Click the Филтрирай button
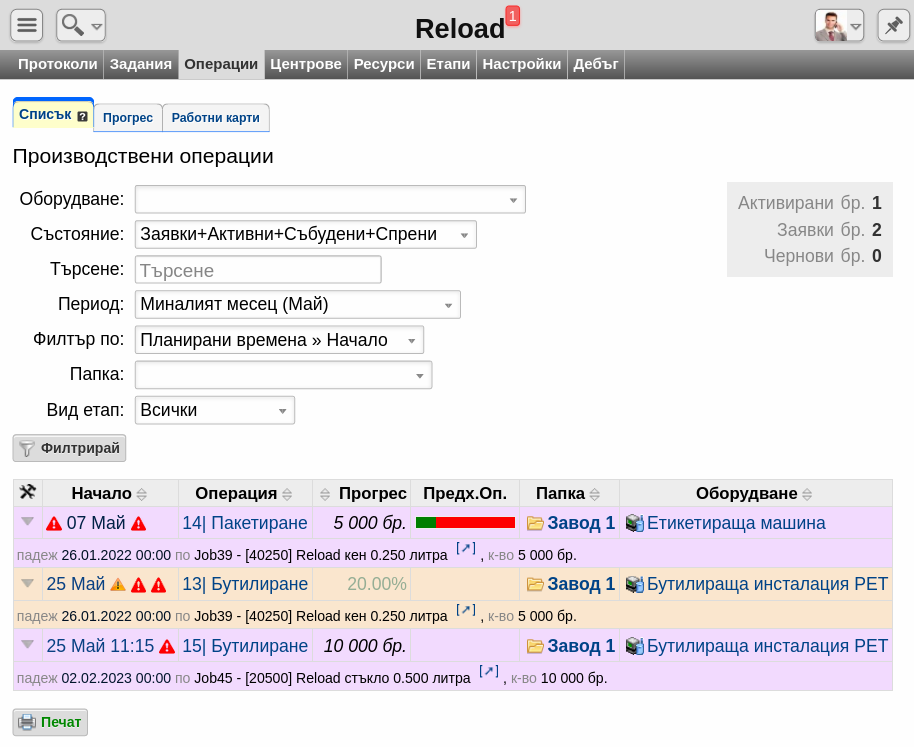 (x=69, y=448)
